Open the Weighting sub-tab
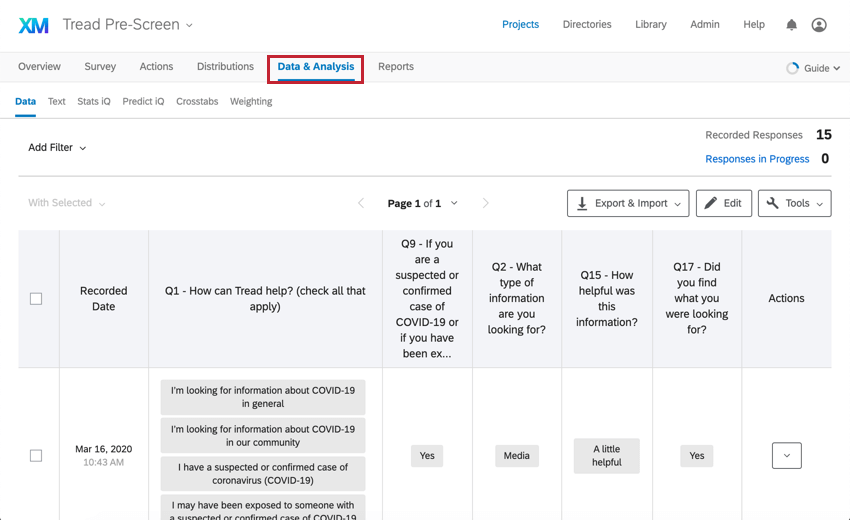 pyautogui.click(x=251, y=101)
